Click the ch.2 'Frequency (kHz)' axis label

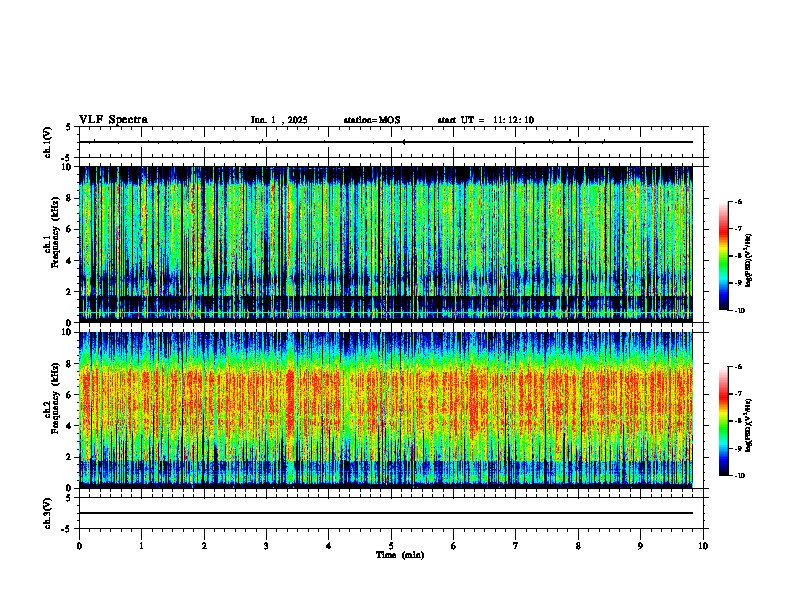click(55, 398)
